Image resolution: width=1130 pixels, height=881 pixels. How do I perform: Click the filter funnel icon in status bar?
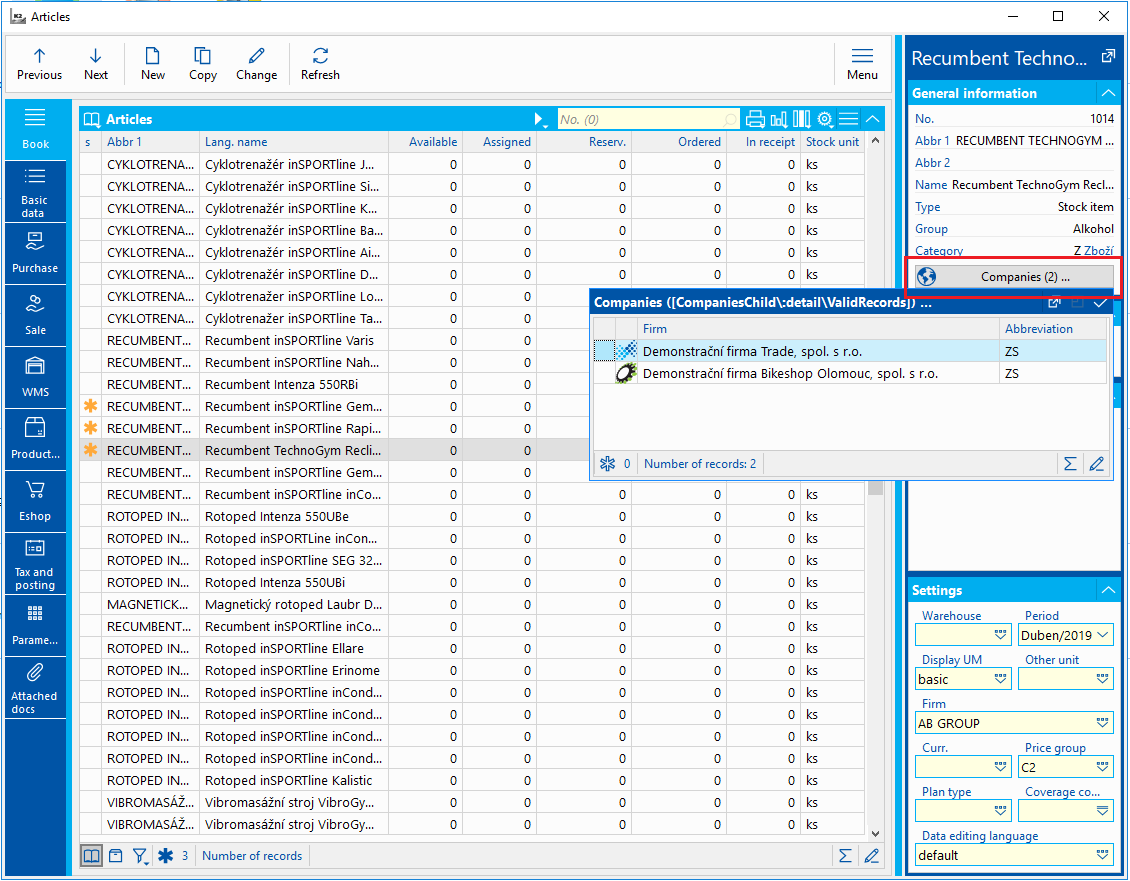pyautogui.click(x=140, y=856)
